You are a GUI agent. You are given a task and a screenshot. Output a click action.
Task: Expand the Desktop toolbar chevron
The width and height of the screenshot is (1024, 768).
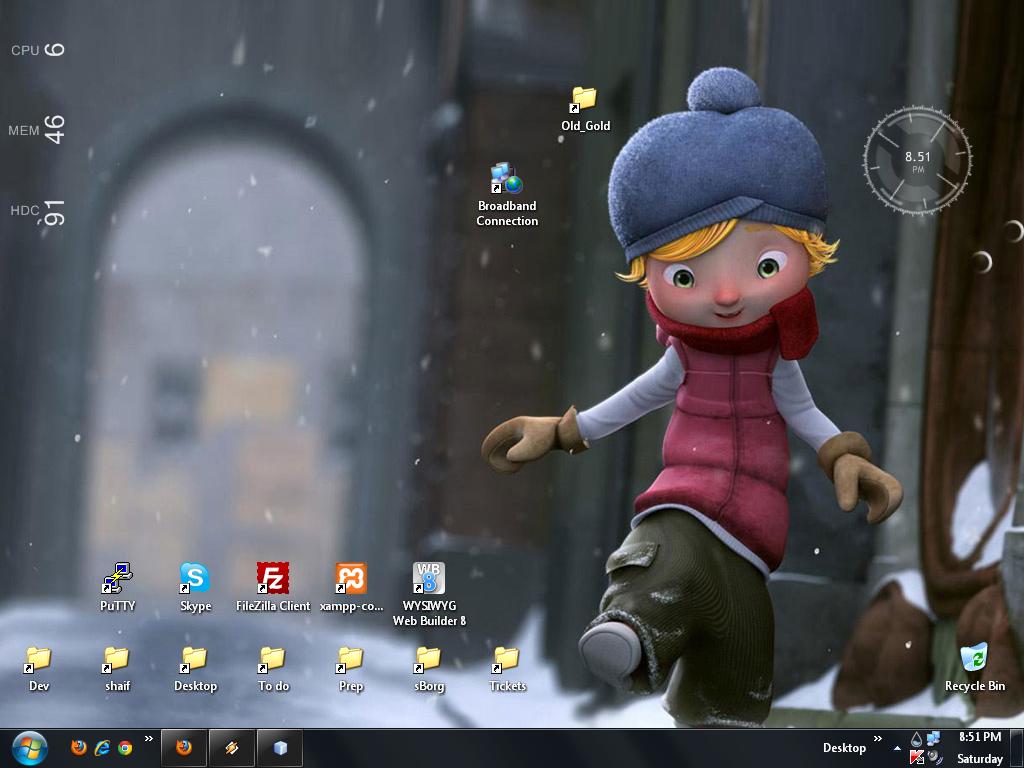point(878,740)
